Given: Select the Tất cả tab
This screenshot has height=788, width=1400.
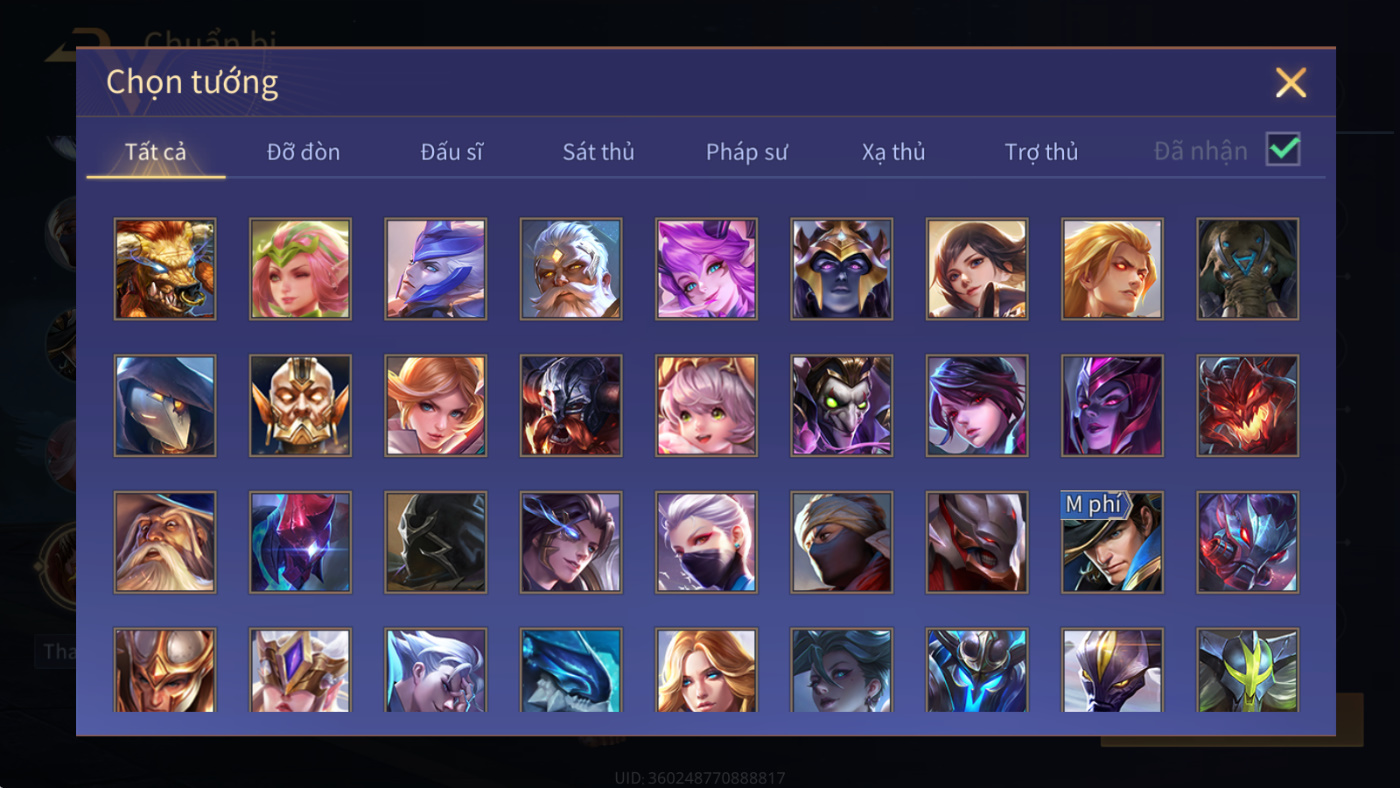Looking at the screenshot, I should (x=156, y=152).
